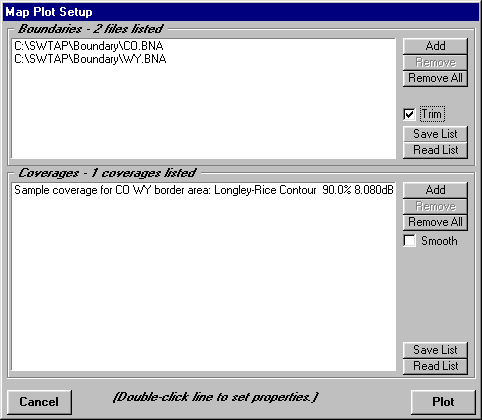Viewport: 482px width, 420px height.
Task: Click Add in the Boundaries section
Action: [435, 46]
